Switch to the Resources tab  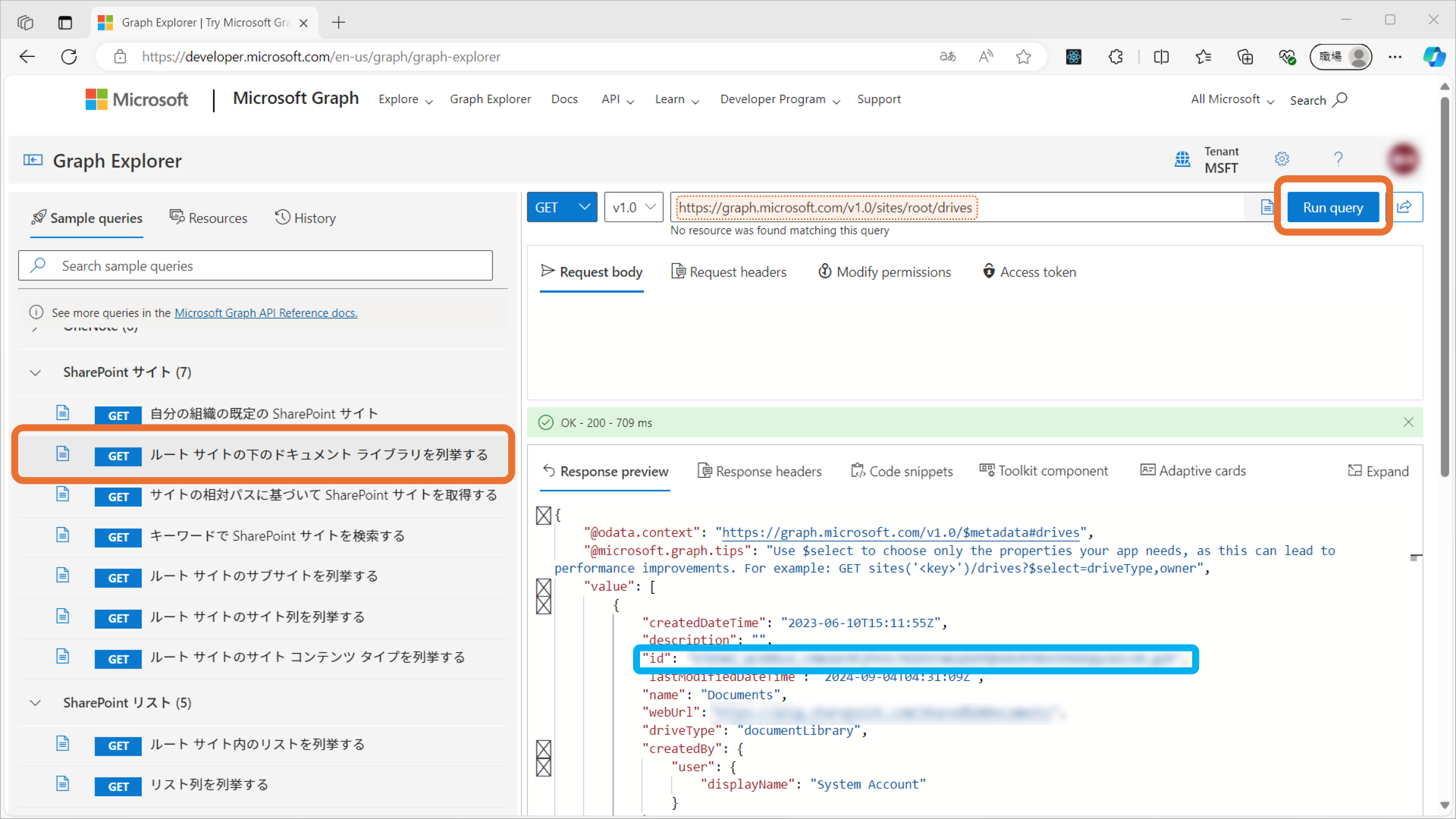pos(209,218)
